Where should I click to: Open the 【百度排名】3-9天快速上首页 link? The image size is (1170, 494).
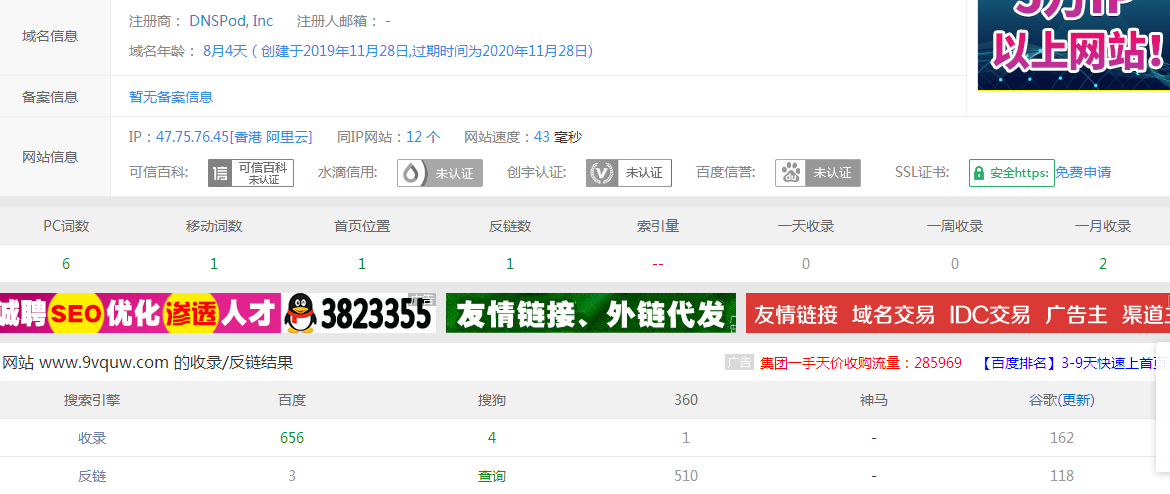coord(1072,363)
